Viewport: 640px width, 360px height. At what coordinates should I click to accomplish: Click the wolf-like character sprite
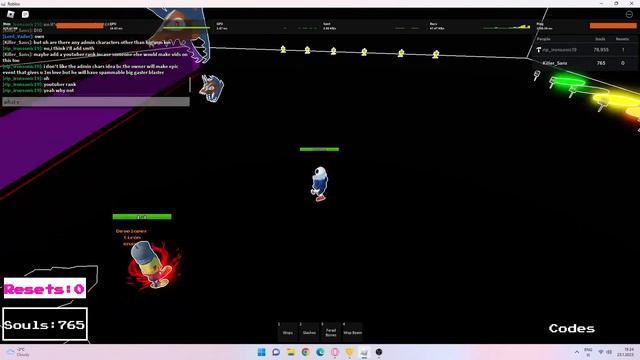211,88
